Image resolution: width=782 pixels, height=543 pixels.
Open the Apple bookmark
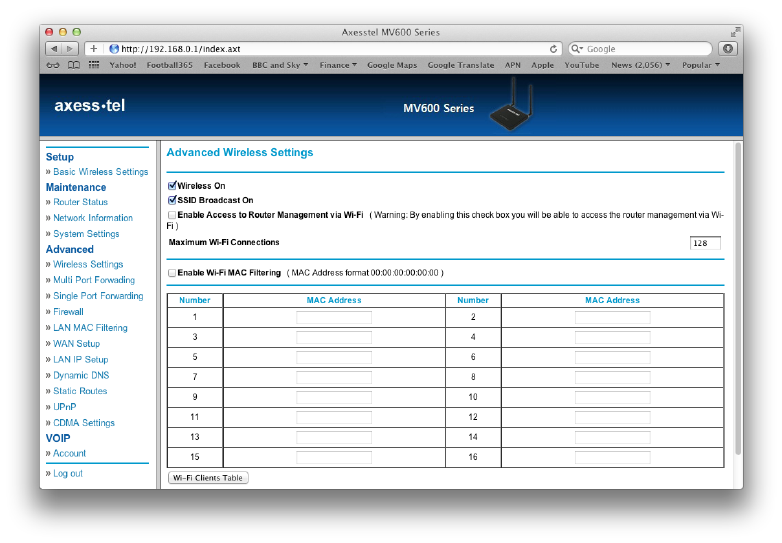tap(543, 65)
